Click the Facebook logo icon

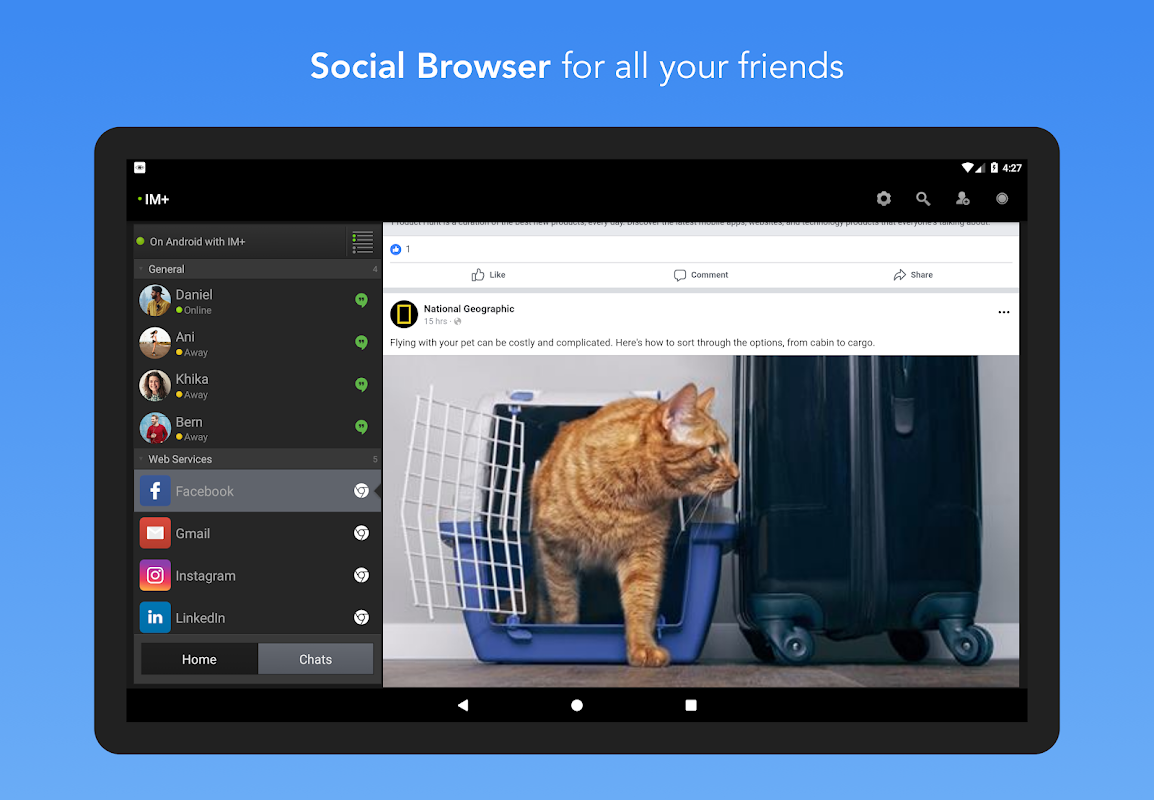155,491
